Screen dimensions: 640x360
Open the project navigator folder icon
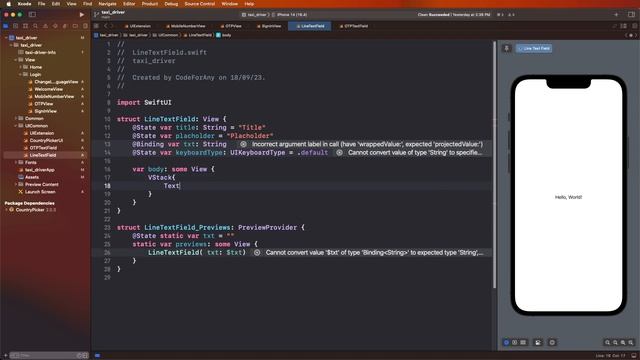tap(6, 26)
